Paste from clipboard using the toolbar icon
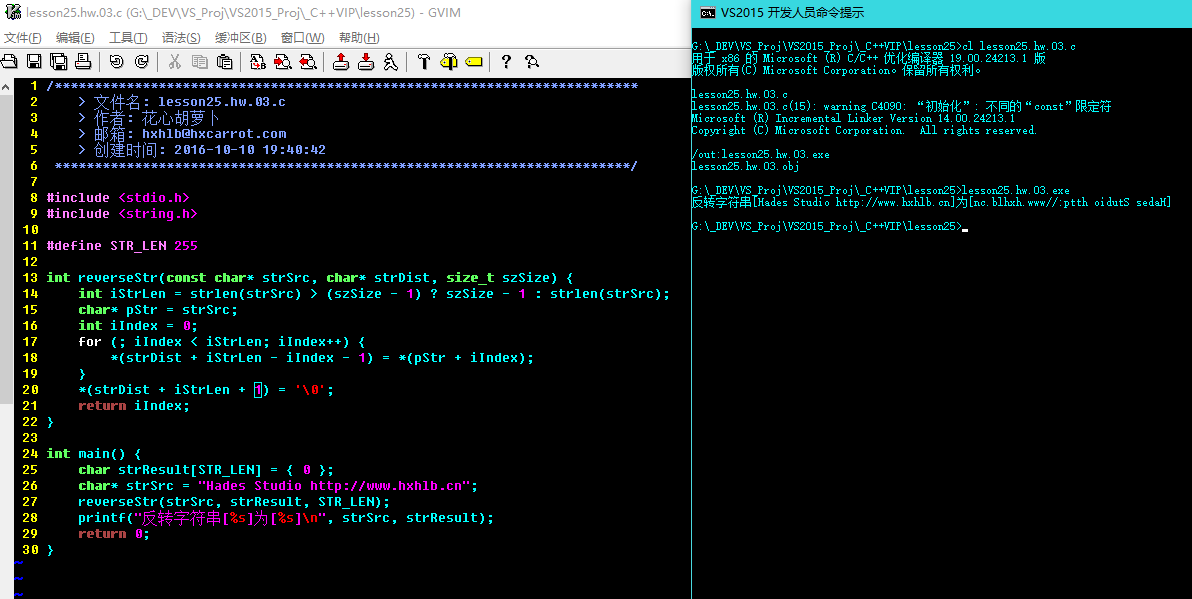This screenshot has width=1192, height=599. [x=224, y=62]
